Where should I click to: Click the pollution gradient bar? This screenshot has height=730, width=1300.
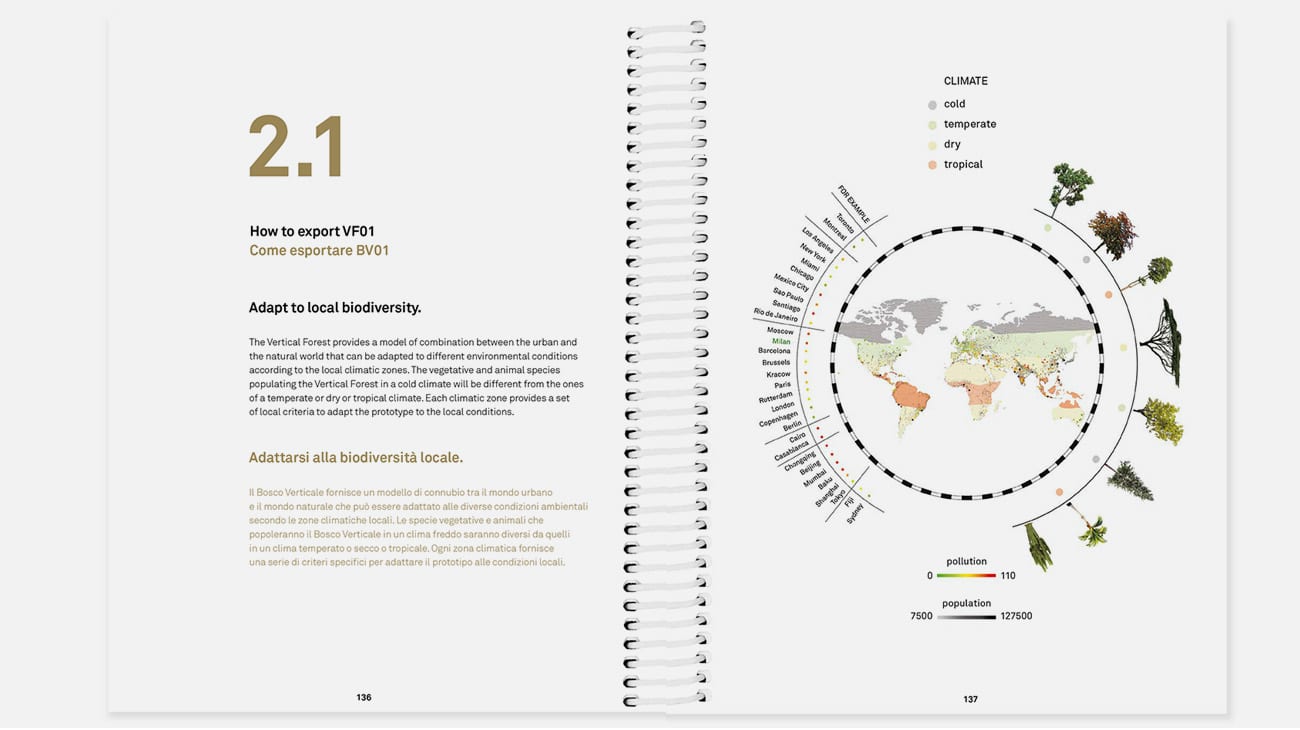[966, 576]
